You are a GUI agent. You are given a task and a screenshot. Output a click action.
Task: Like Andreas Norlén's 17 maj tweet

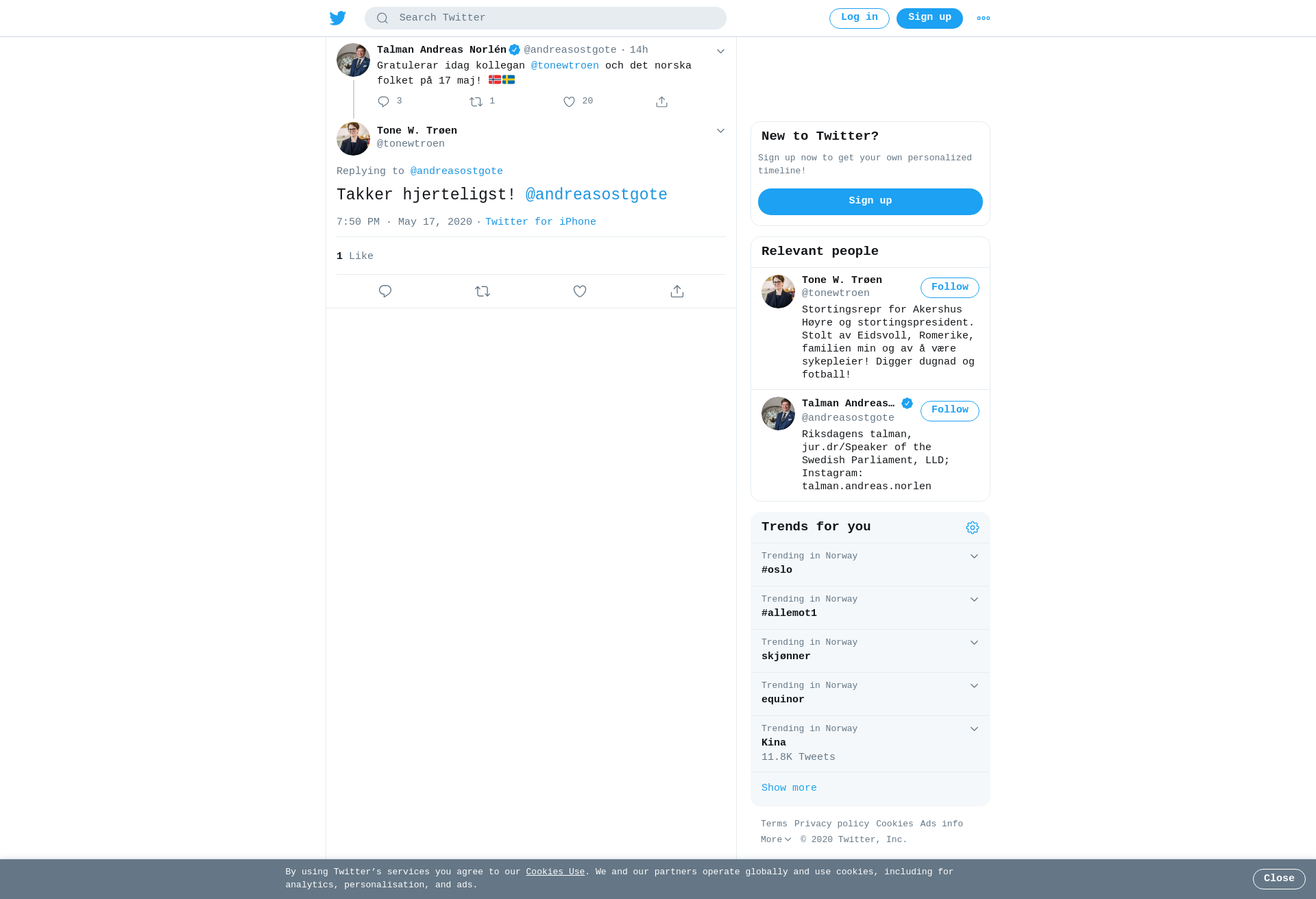(570, 101)
